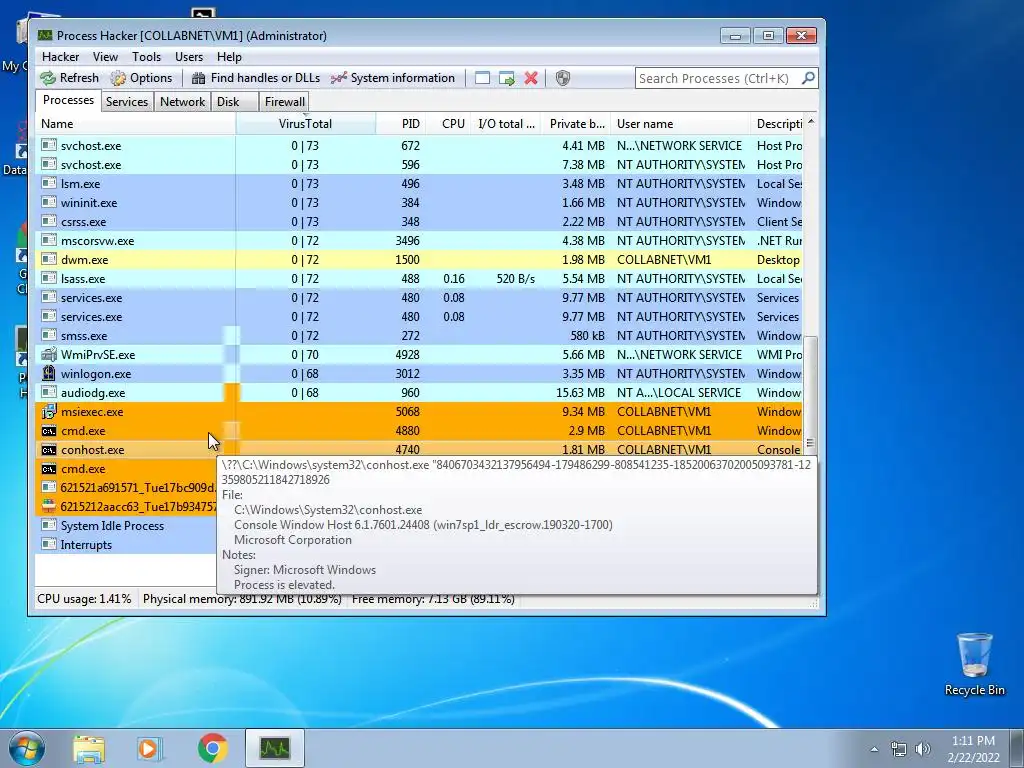Select the csrss.exe process row

[x=419, y=222]
